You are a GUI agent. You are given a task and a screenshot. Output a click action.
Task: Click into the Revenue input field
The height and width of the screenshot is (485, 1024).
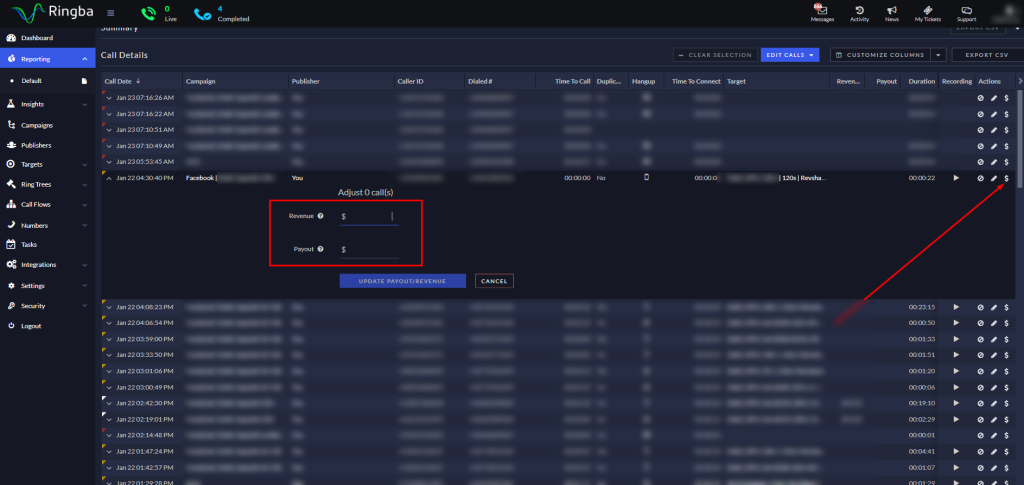click(x=369, y=216)
